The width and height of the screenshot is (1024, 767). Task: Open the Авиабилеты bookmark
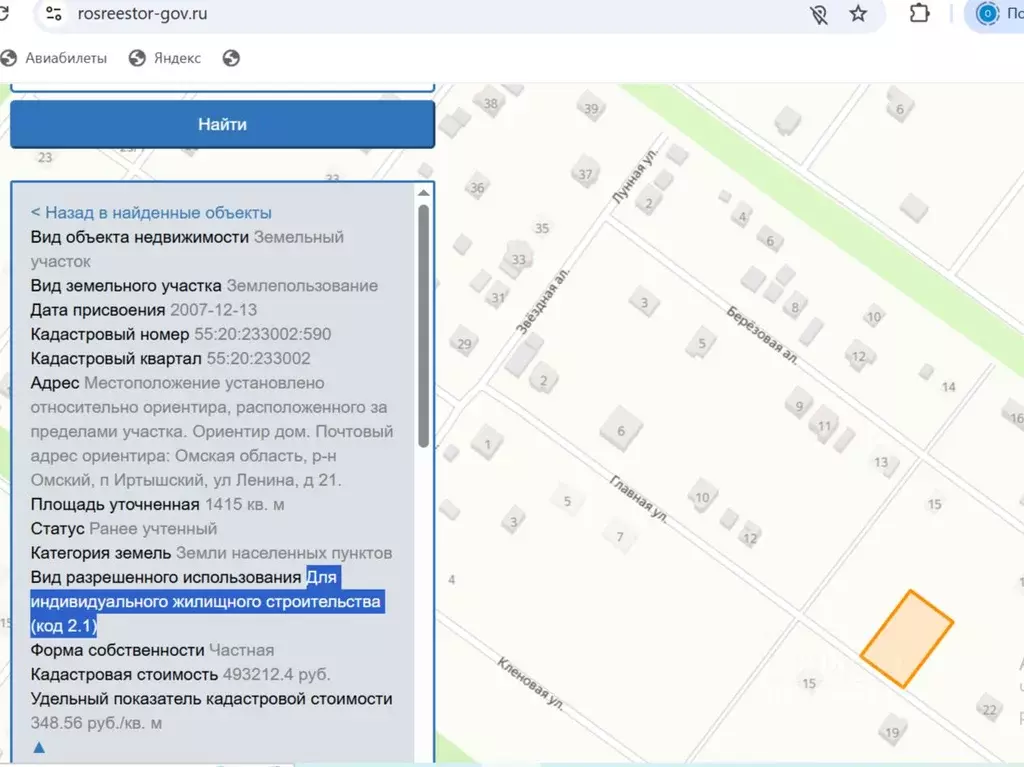[x=55, y=58]
